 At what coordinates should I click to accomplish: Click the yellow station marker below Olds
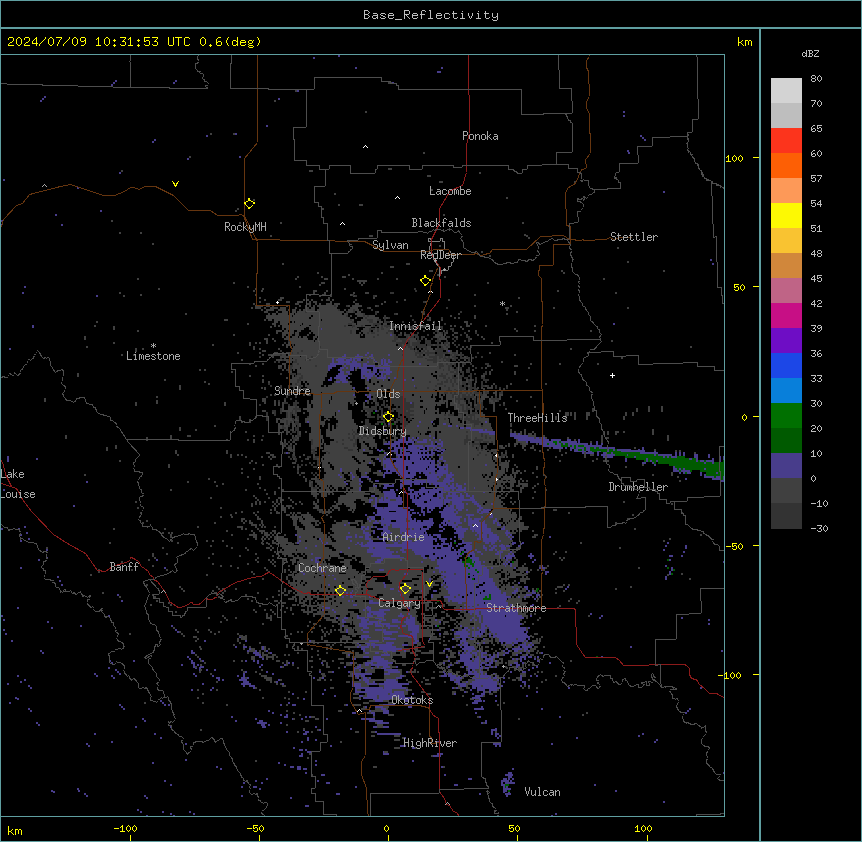388,416
